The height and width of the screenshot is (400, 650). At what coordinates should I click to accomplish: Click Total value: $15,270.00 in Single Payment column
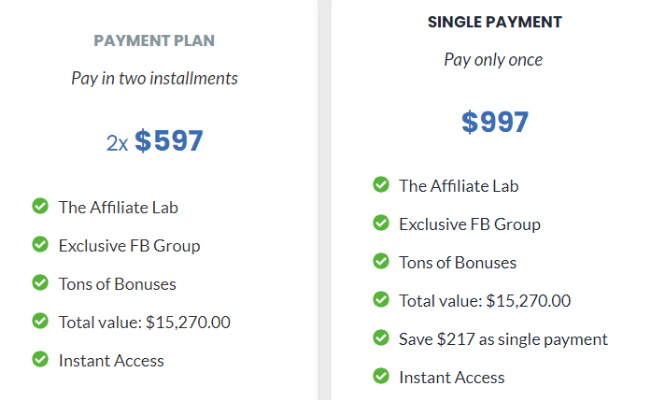(x=485, y=301)
